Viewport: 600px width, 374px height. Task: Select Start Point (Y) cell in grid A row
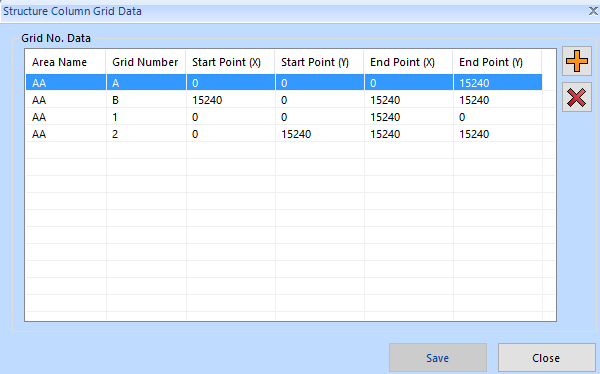click(320, 83)
